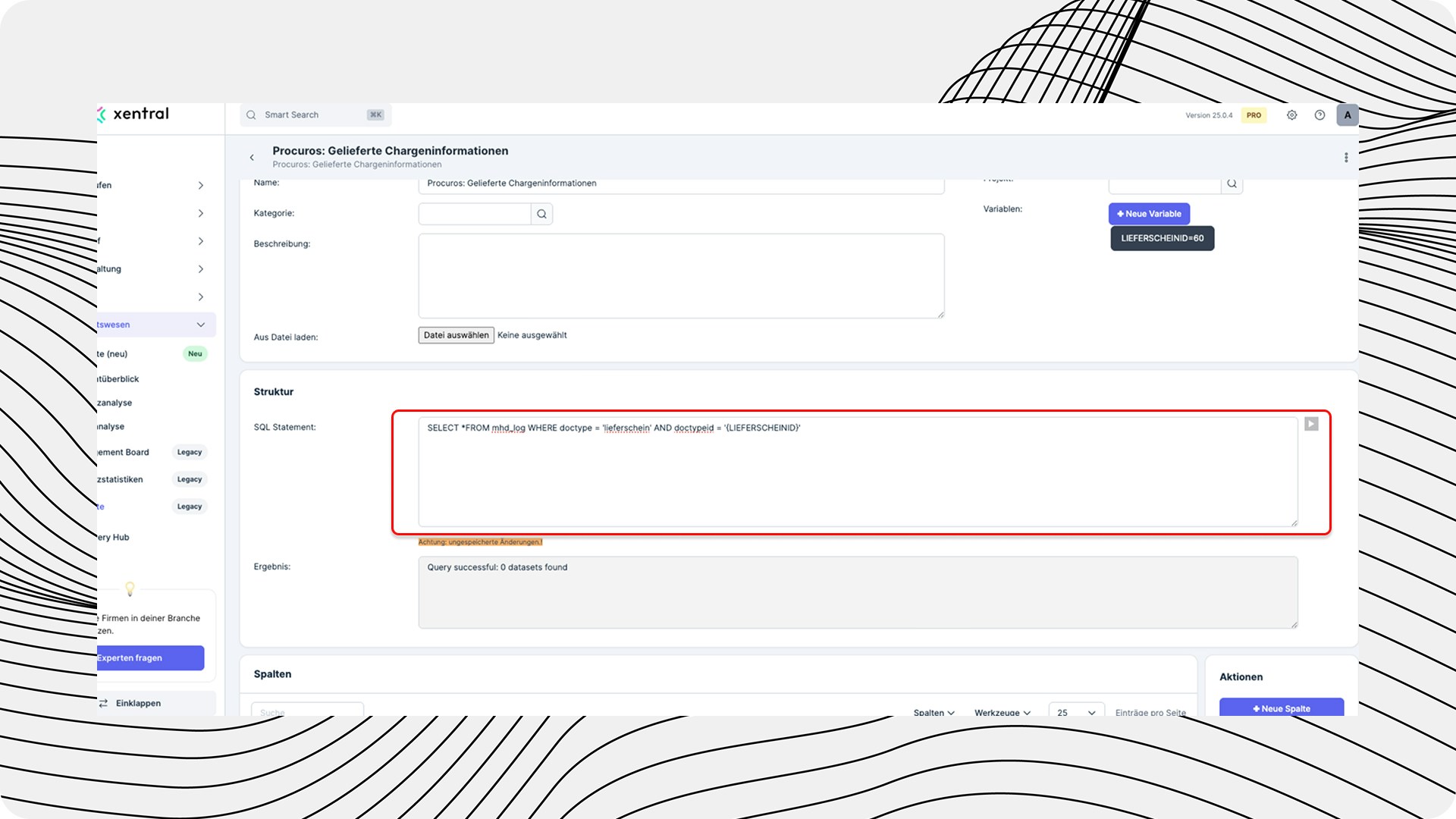Viewport: 1456px width, 819px height.
Task: Expand the sidebar section ending in 'altung'
Action: [151, 269]
